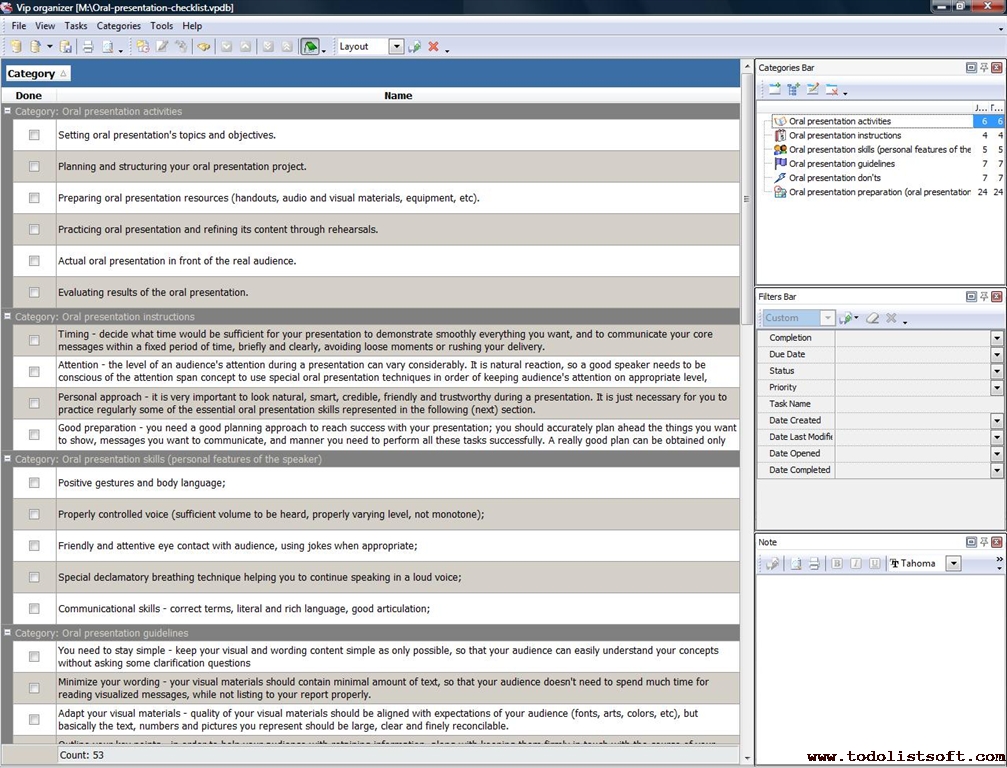Click the add category icon in Categories Bar

pyautogui.click(x=775, y=90)
